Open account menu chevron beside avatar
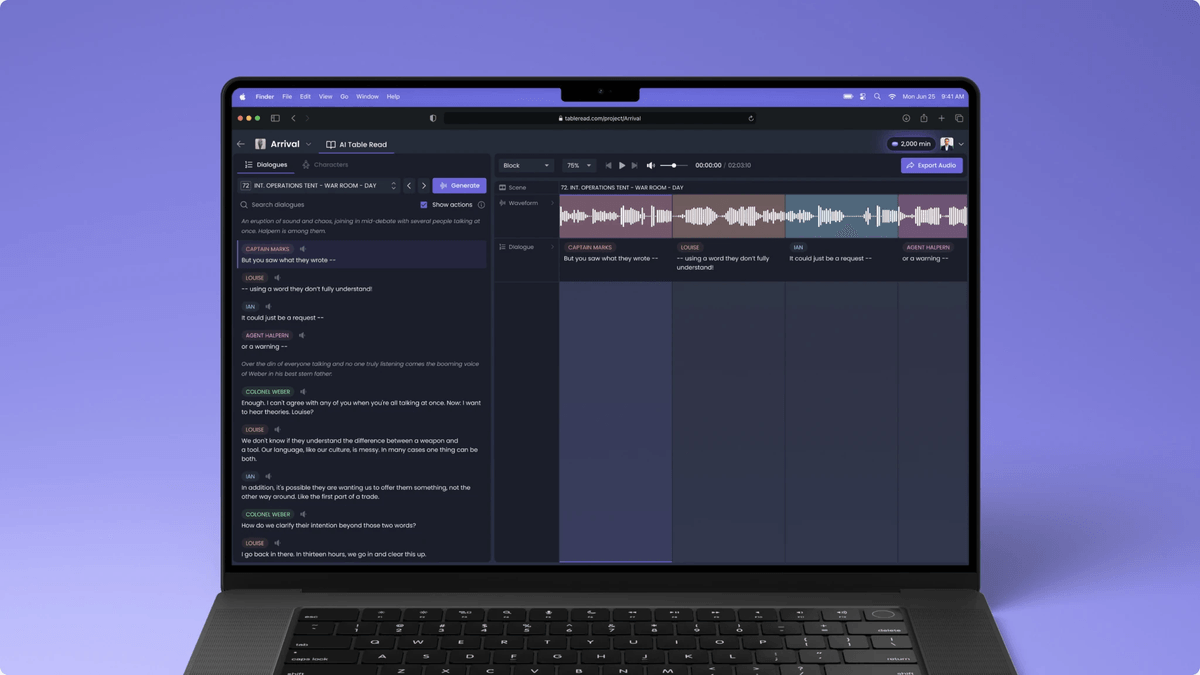Screen dimensions: 1200x675 coord(961,144)
